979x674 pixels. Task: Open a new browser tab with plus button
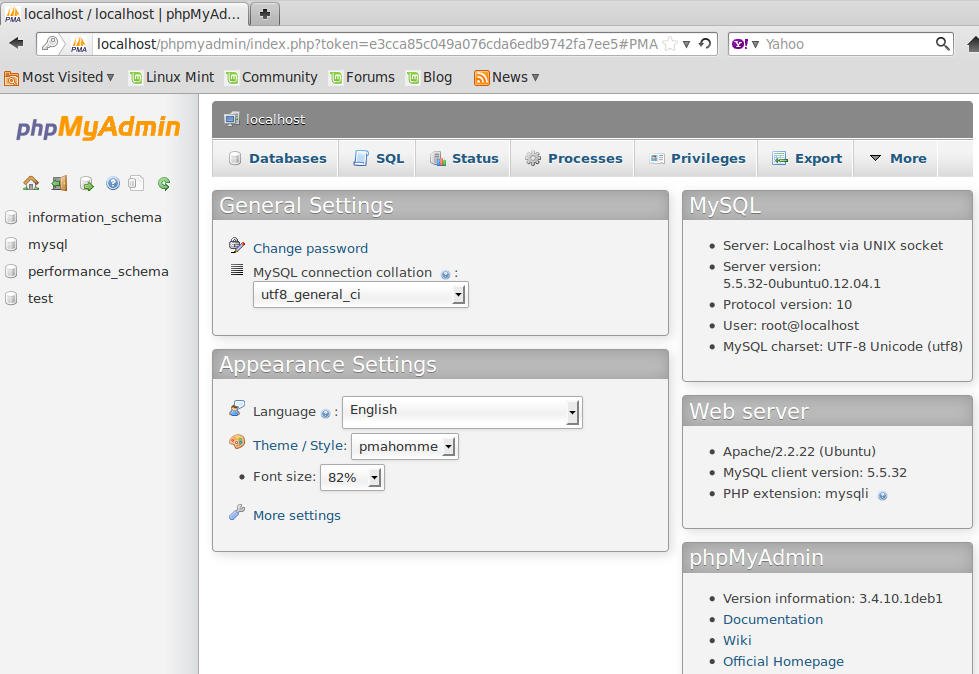(265, 14)
